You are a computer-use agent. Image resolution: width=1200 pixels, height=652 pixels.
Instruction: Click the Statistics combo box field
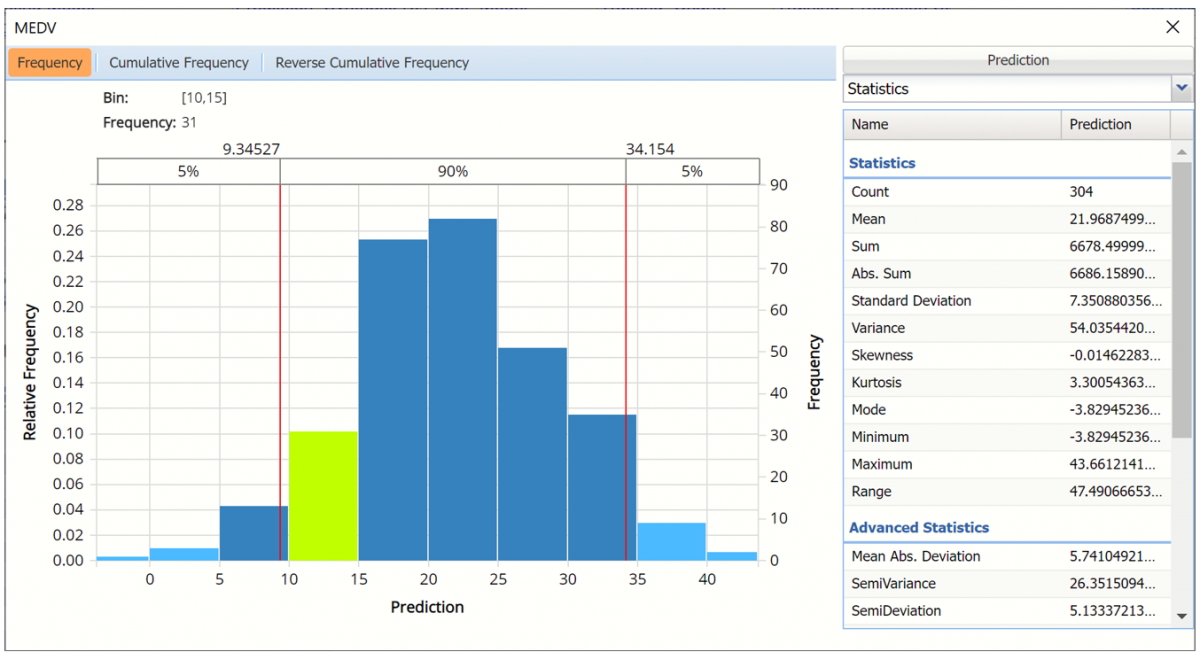click(1006, 89)
